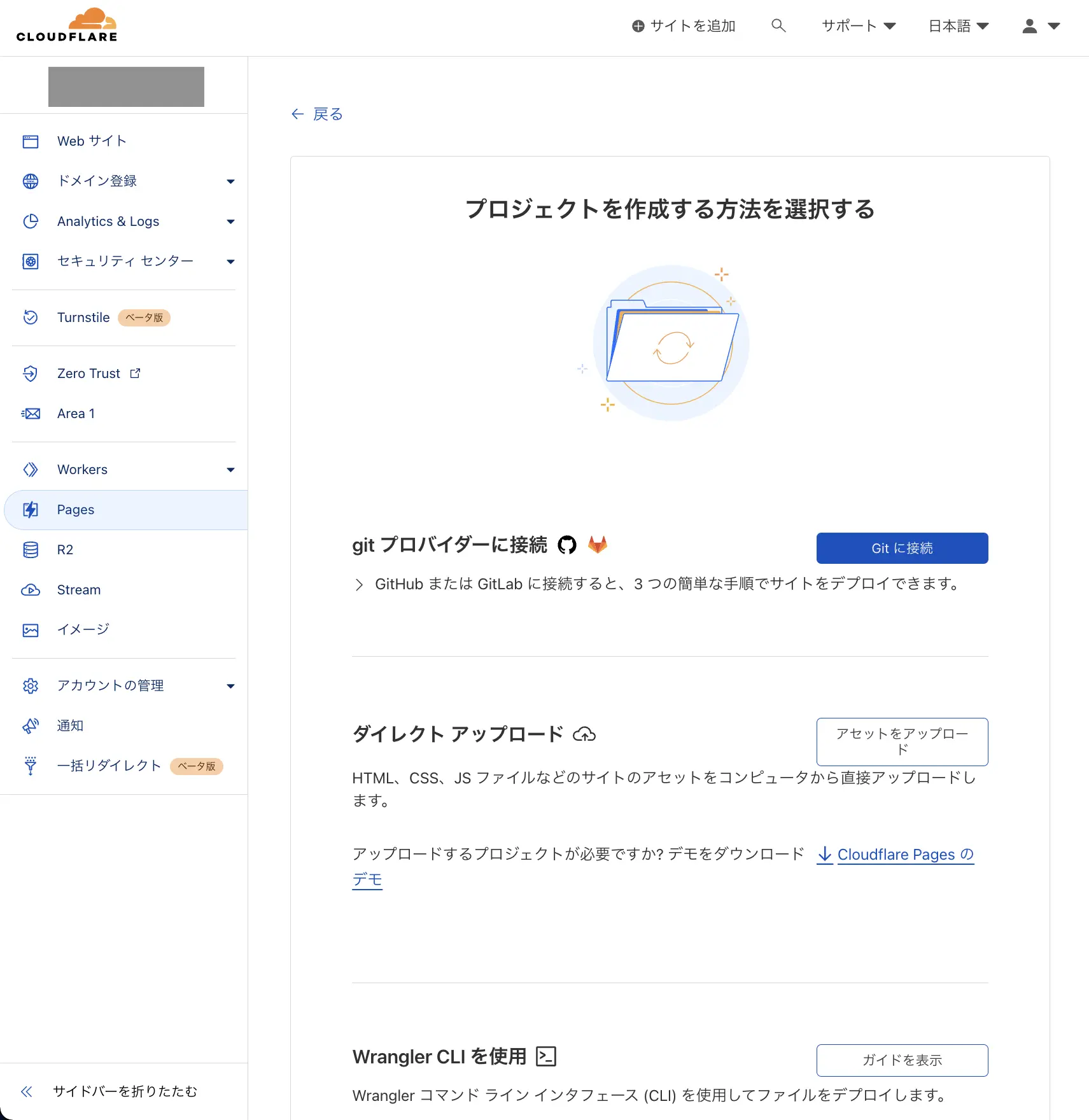Image resolution: width=1089 pixels, height=1120 pixels.
Task: Click サイドバーを折りたたむ text
Action: point(125,1092)
